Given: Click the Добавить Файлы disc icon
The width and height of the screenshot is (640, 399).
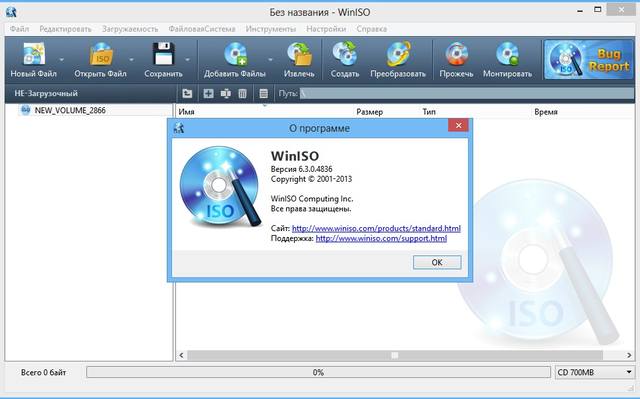Looking at the screenshot, I should (235, 54).
